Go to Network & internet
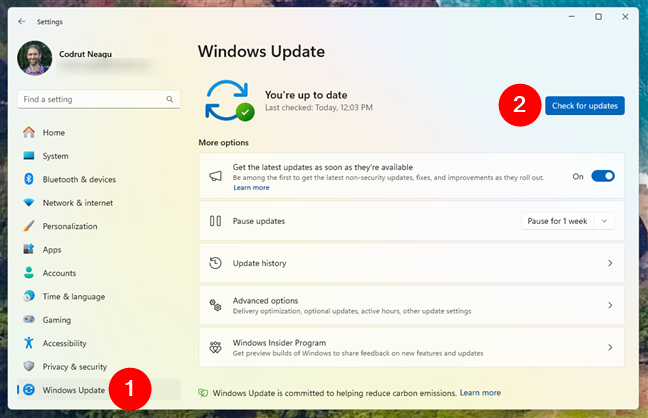This screenshot has width=648, height=418. (x=99, y=203)
